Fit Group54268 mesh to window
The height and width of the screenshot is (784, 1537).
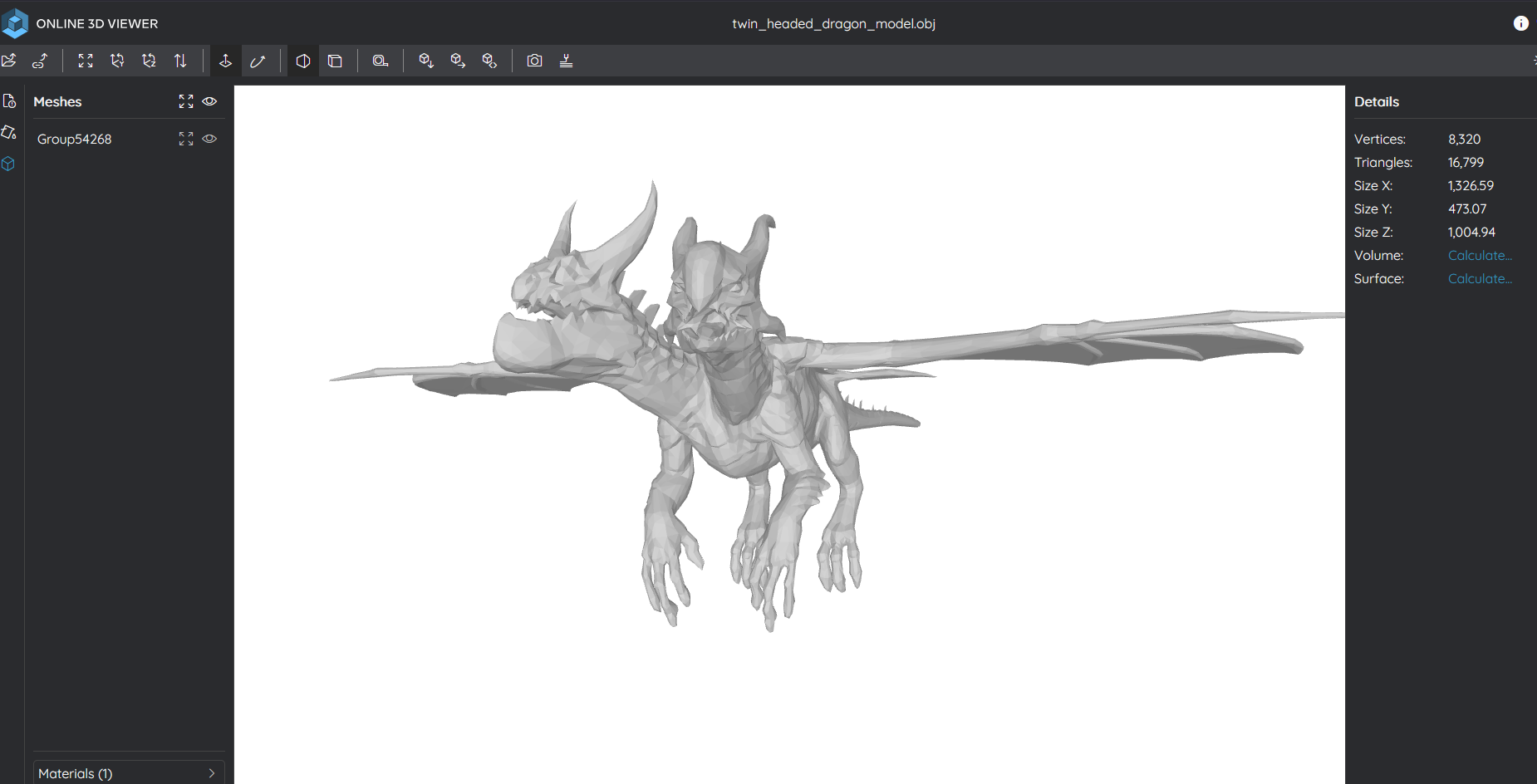click(x=186, y=139)
